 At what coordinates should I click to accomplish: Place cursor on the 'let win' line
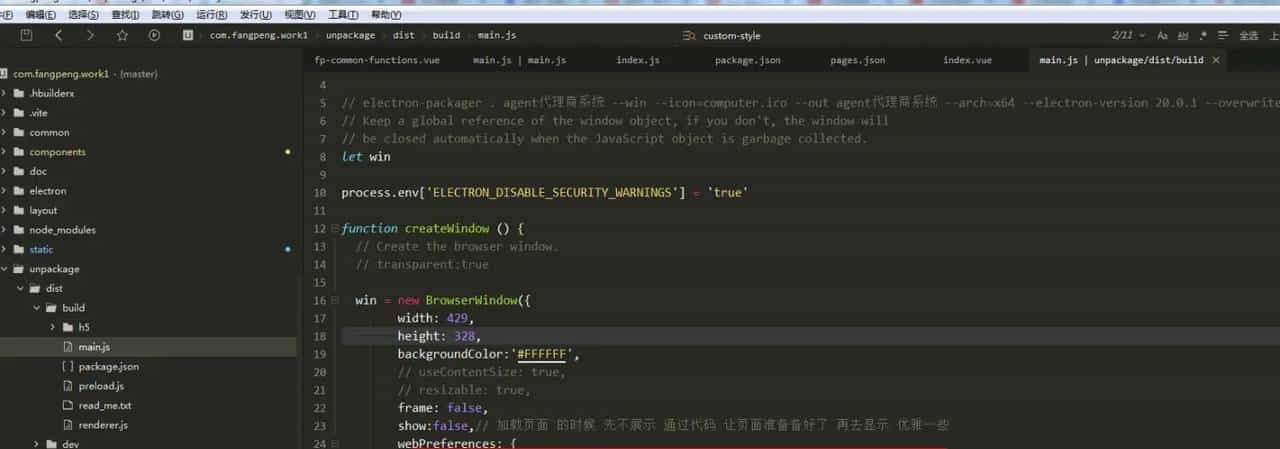(366, 157)
